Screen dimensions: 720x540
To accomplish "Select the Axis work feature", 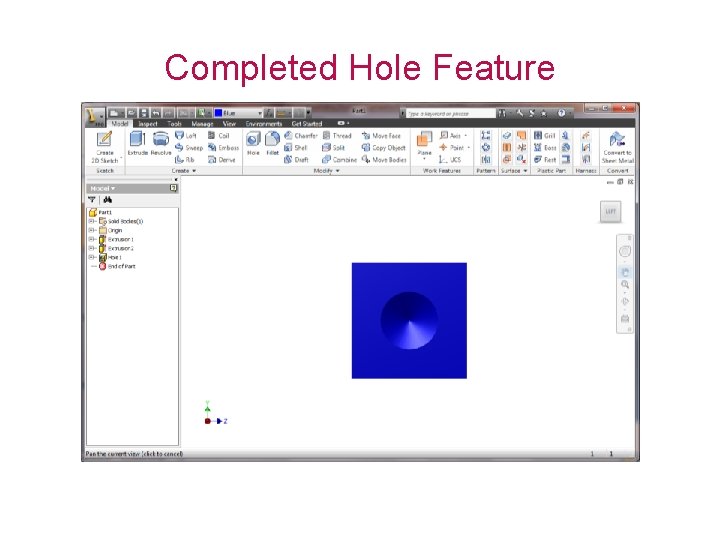I will click(x=453, y=135).
